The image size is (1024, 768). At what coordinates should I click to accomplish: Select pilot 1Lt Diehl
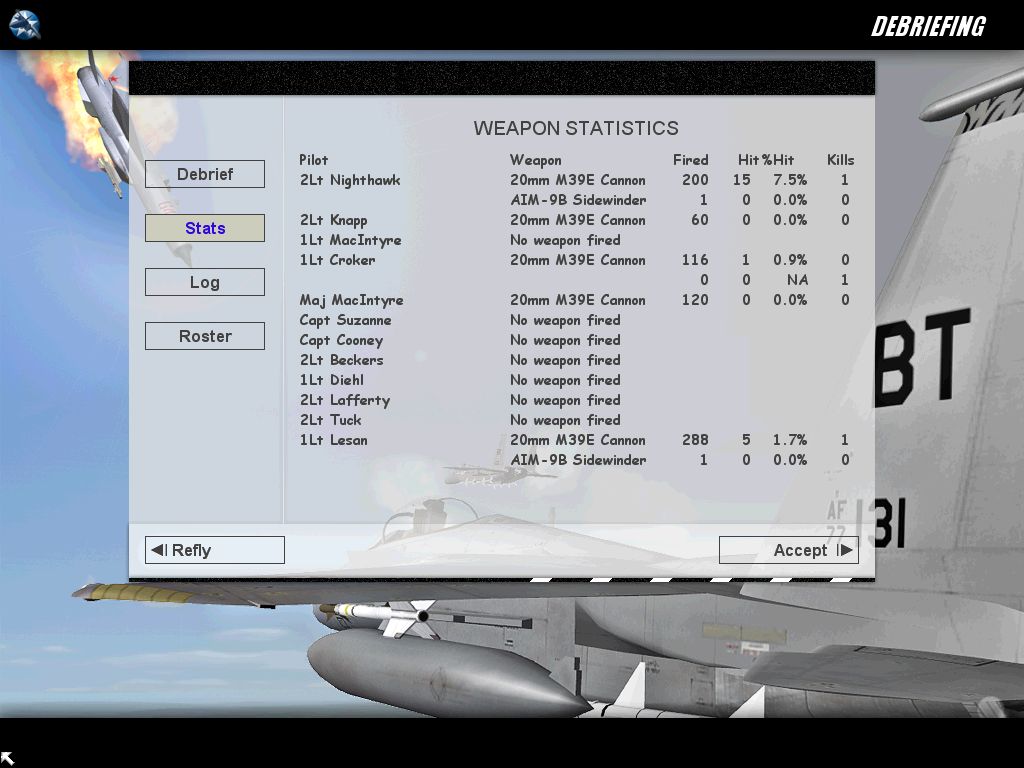point(332,380)
